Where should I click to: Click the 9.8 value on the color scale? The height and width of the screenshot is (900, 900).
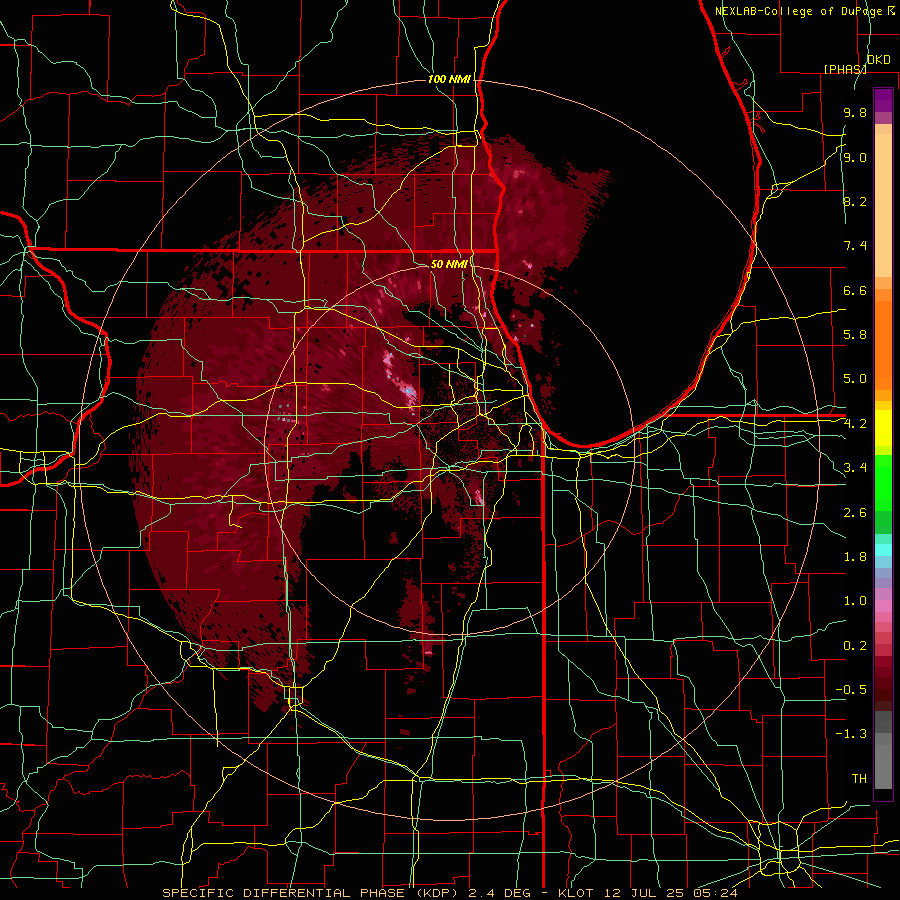pyautogui.click(x=855, y=112)
